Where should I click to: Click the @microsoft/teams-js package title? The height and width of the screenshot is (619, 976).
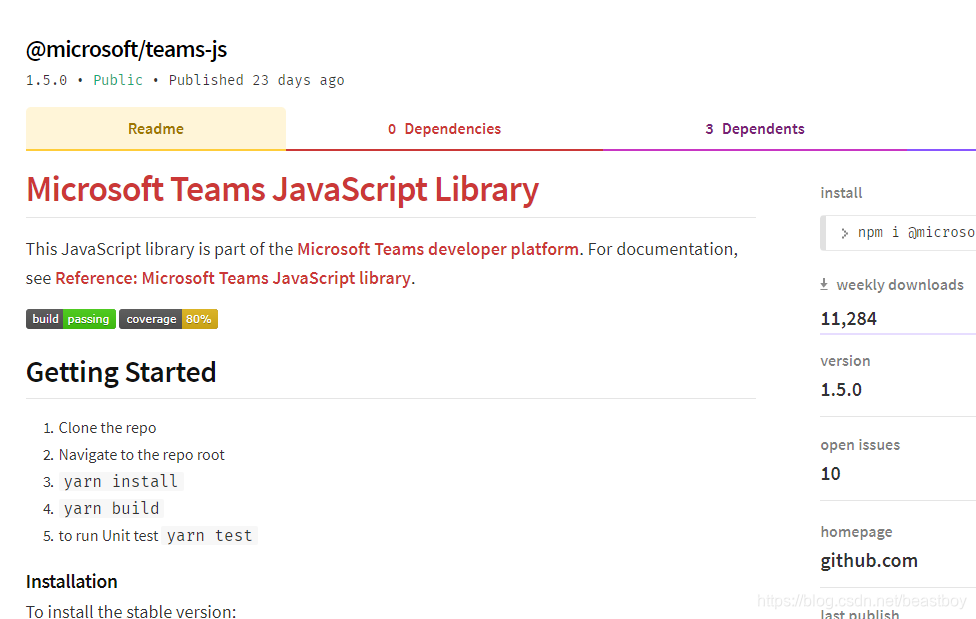click(126, 49)
